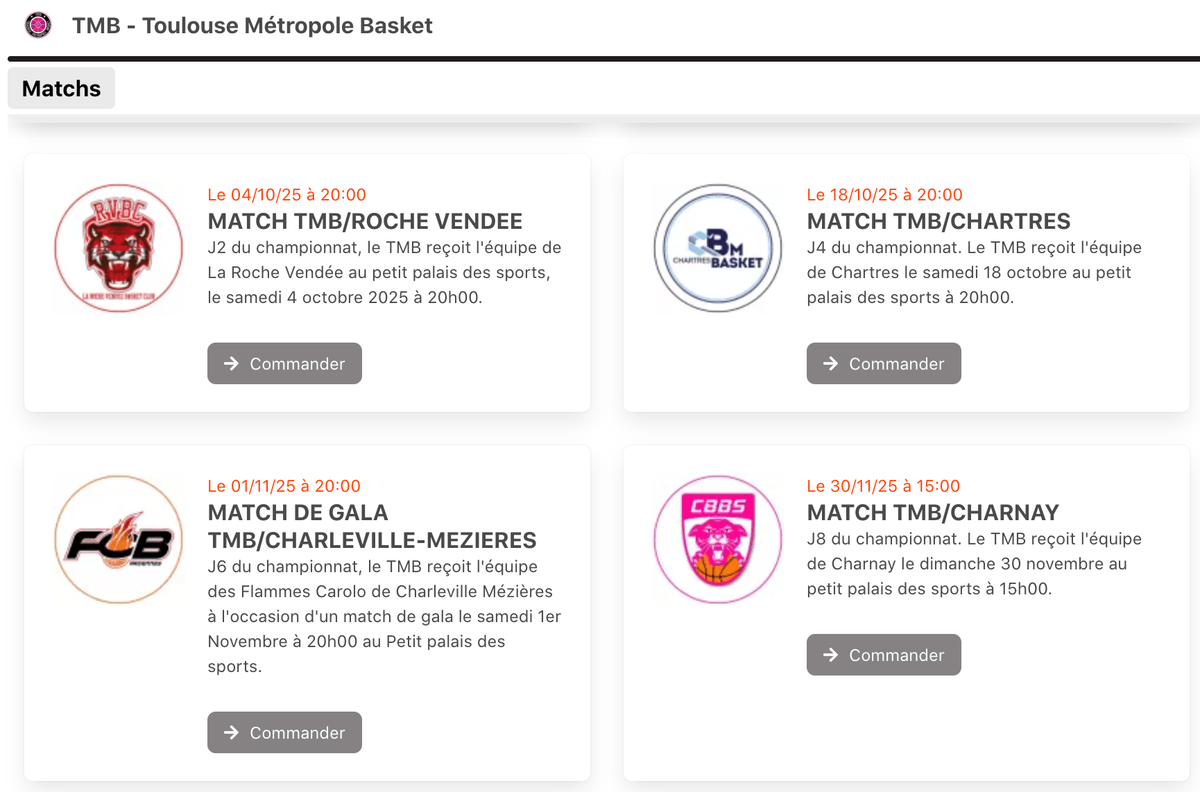Select the MATCH DE GALA TMB/CHARLEVILLE-MEZIERES heading
Viewport: 1200px width, 792px height.
pyautogui.click(x=372, y=527)
